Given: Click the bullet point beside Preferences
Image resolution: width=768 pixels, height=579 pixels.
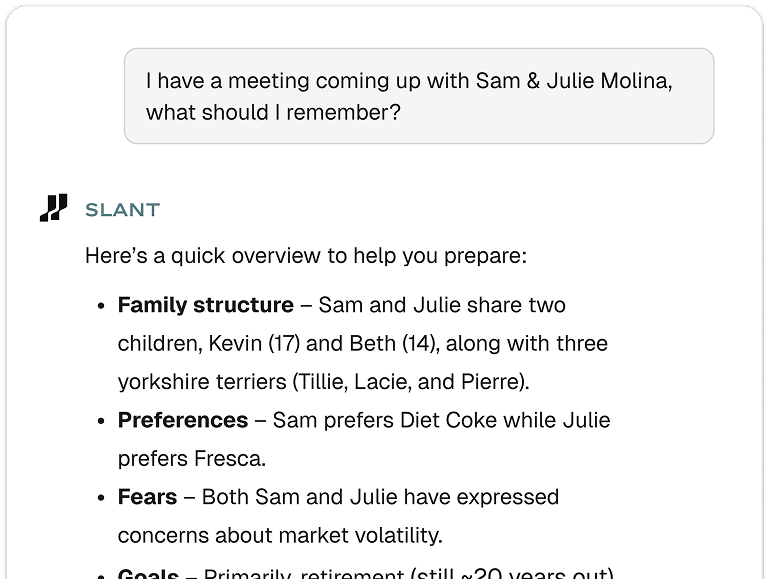Looking at the screenshot, I should (x=101, y=421).
